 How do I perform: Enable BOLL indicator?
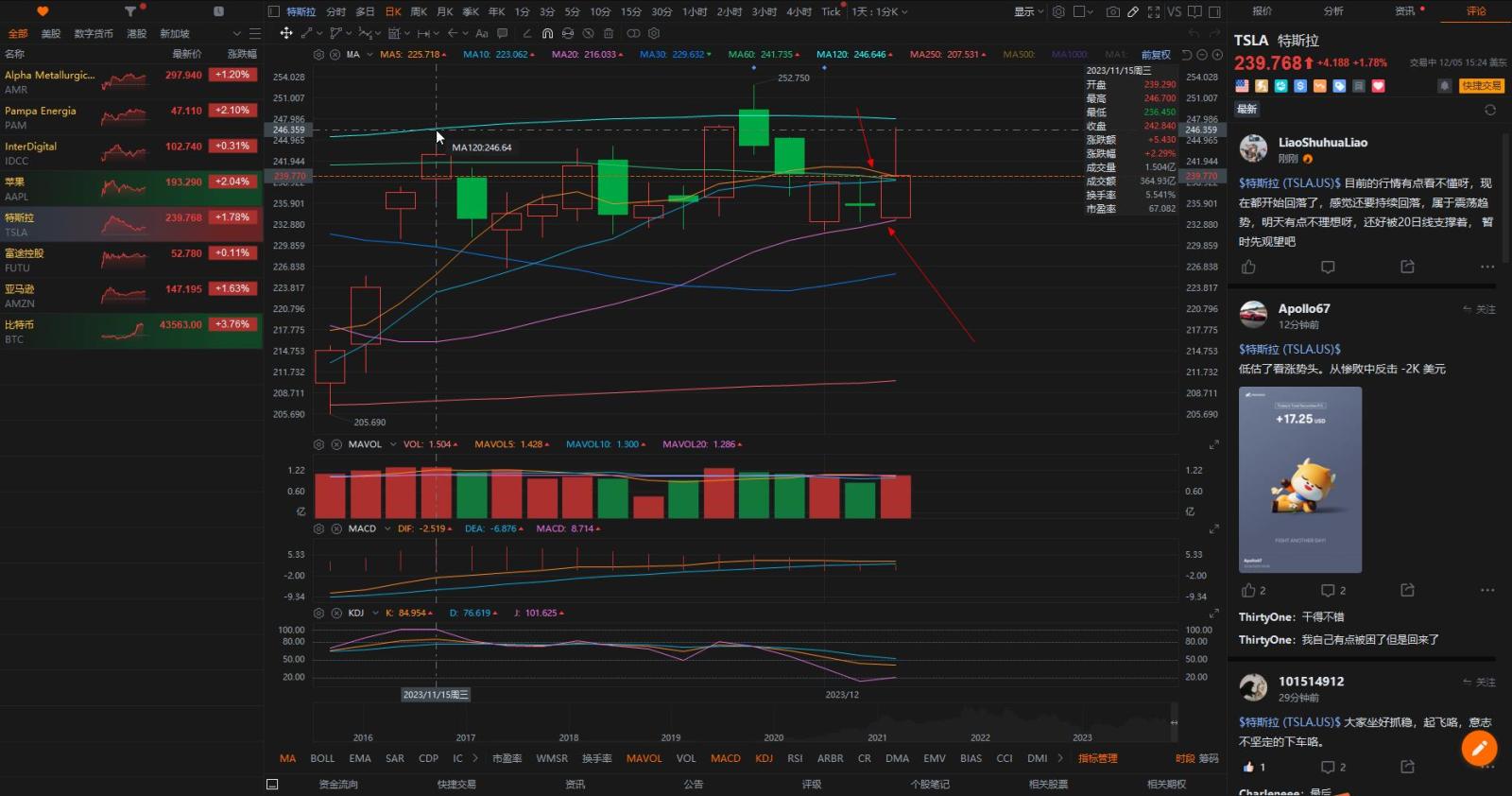[322, 758]
